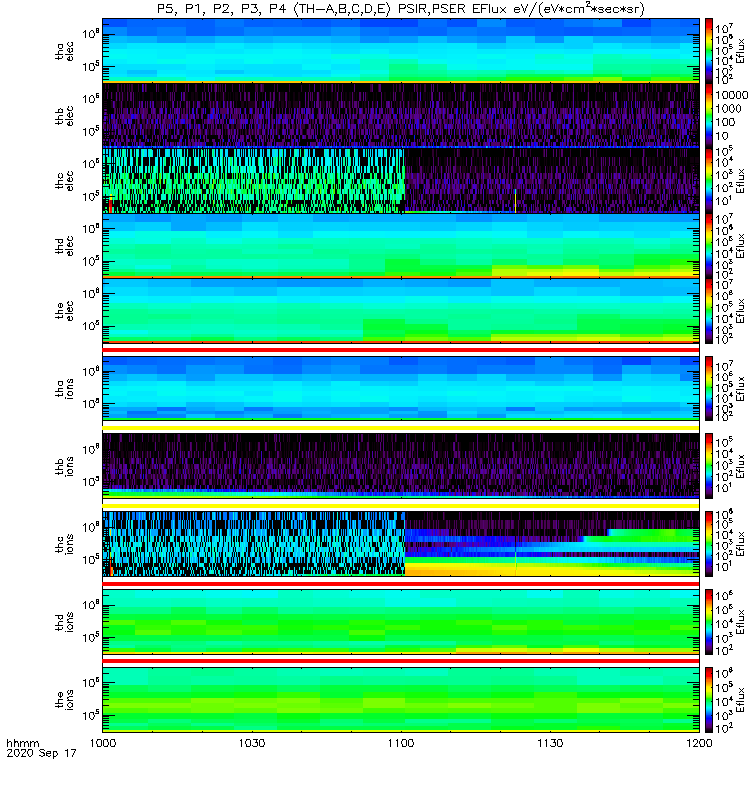
Task: Select the "the ions" y-axis label
Action: tap(65, 699)
